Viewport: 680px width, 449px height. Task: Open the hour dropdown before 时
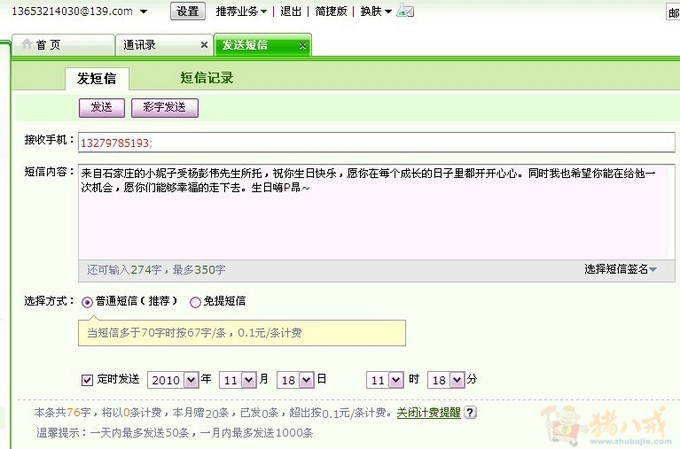pos(396,380)
